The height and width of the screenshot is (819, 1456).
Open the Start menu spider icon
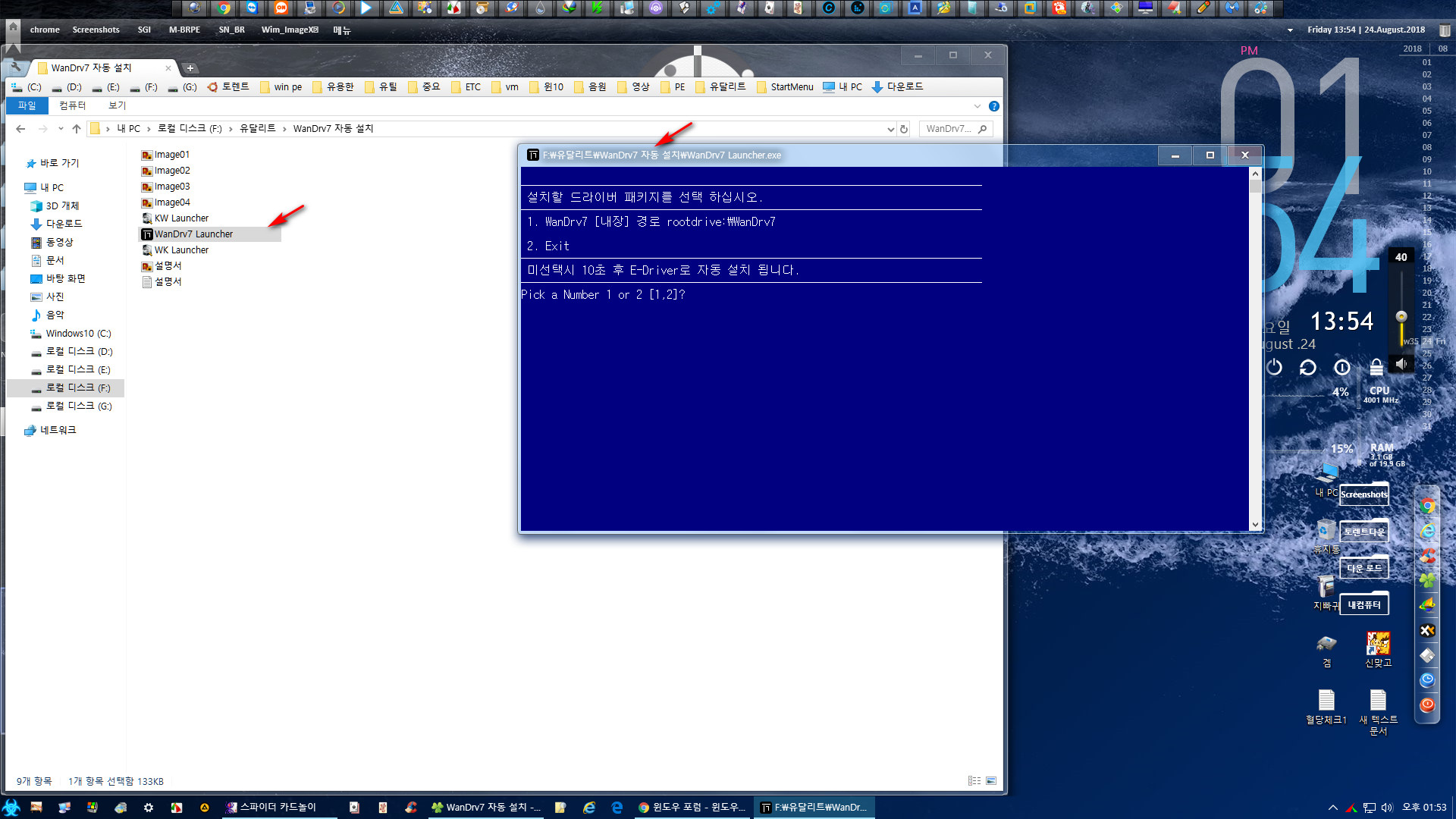[x=11, y=807]
